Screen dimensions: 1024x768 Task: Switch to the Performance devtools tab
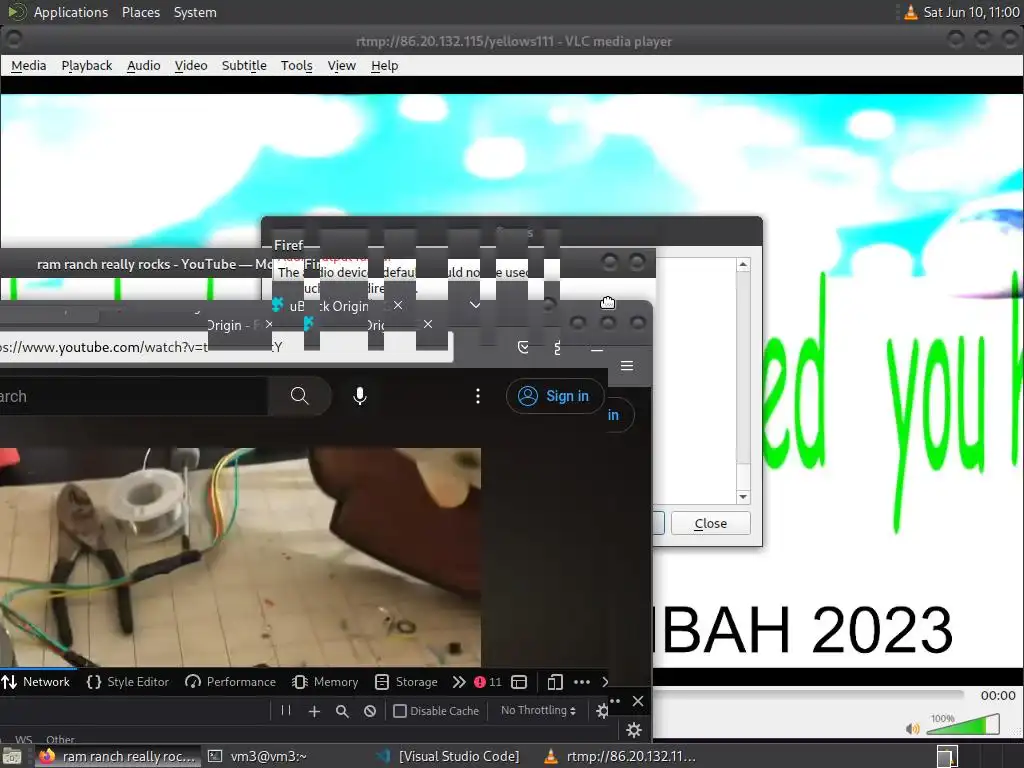[x=231, y=682]
